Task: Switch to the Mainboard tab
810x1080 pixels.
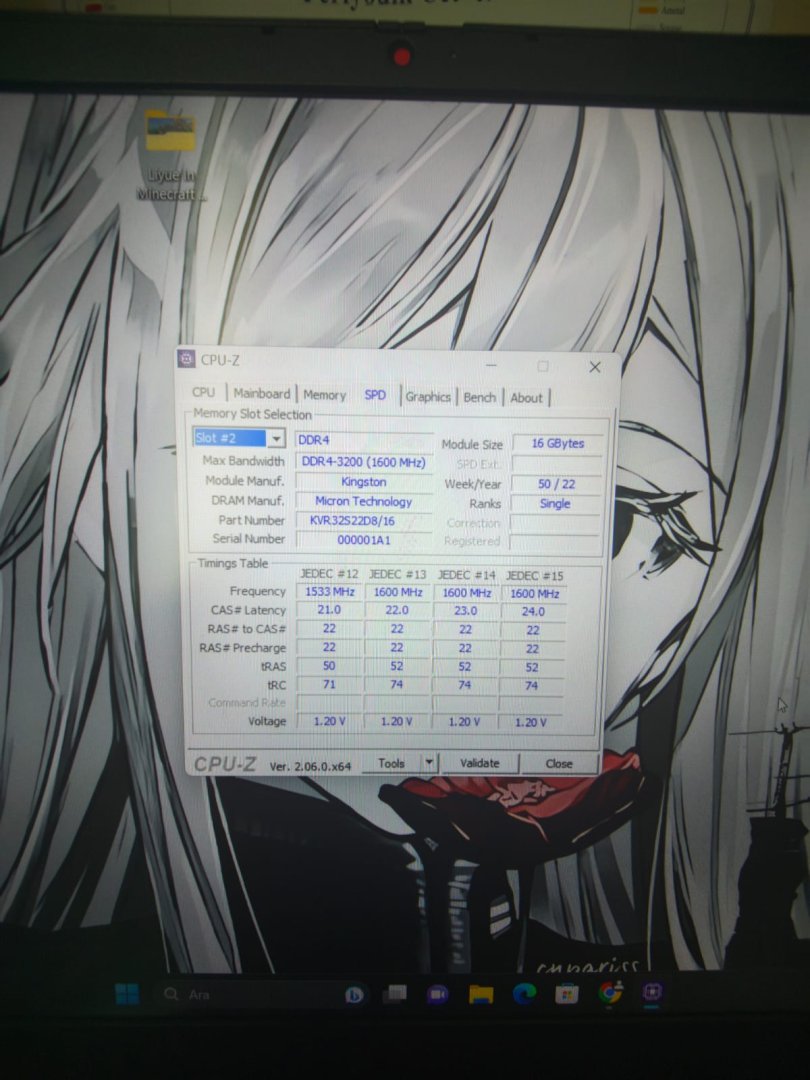Action: pos(262,393)
